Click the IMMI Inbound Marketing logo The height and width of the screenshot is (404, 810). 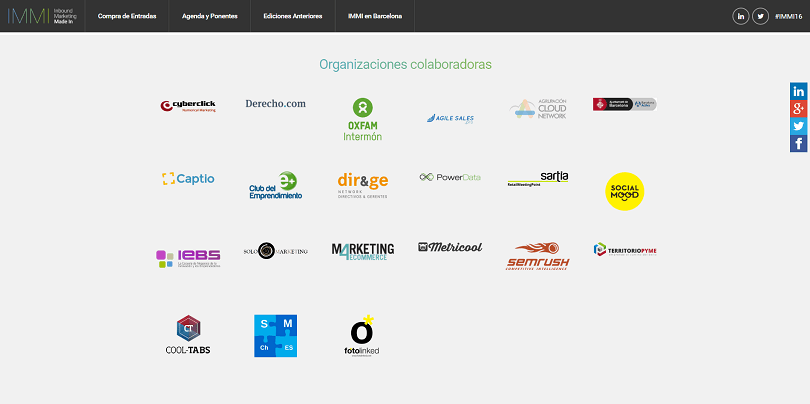pyautogui.click(x=42, y=16)
